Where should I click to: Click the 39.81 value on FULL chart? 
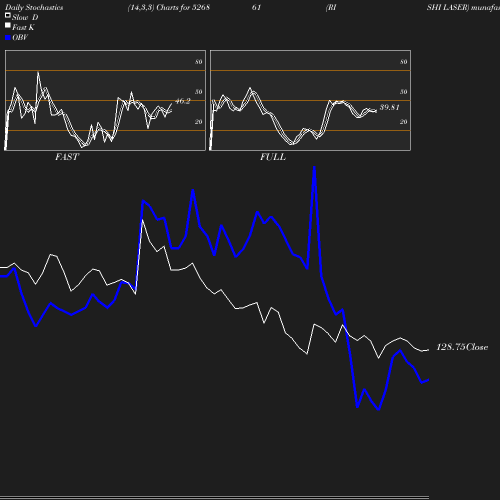(x=390, y=107)
